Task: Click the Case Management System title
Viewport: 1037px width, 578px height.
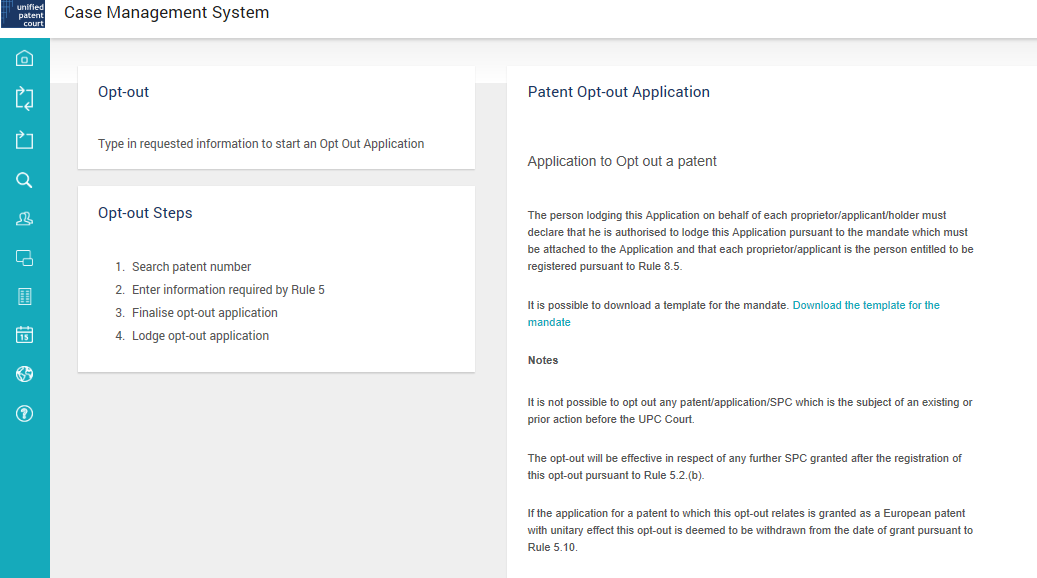Action: [x=166, y=13]
